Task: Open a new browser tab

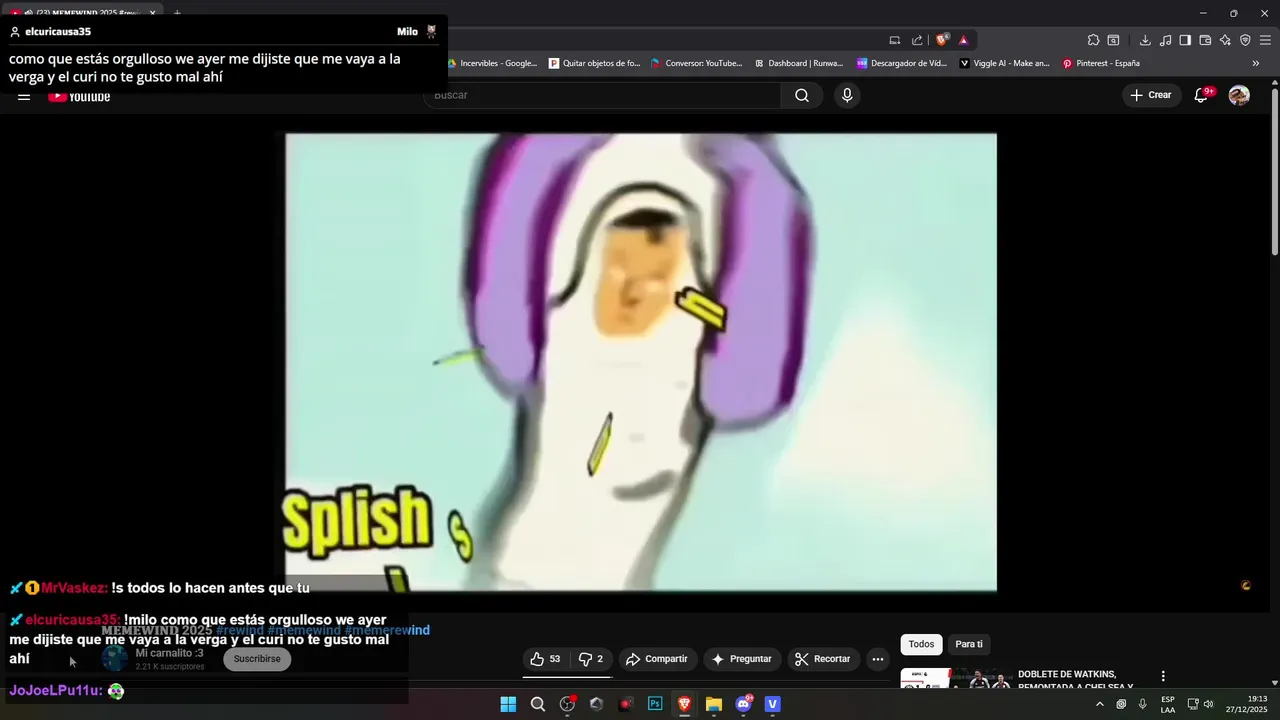Action: coord(177,13)
